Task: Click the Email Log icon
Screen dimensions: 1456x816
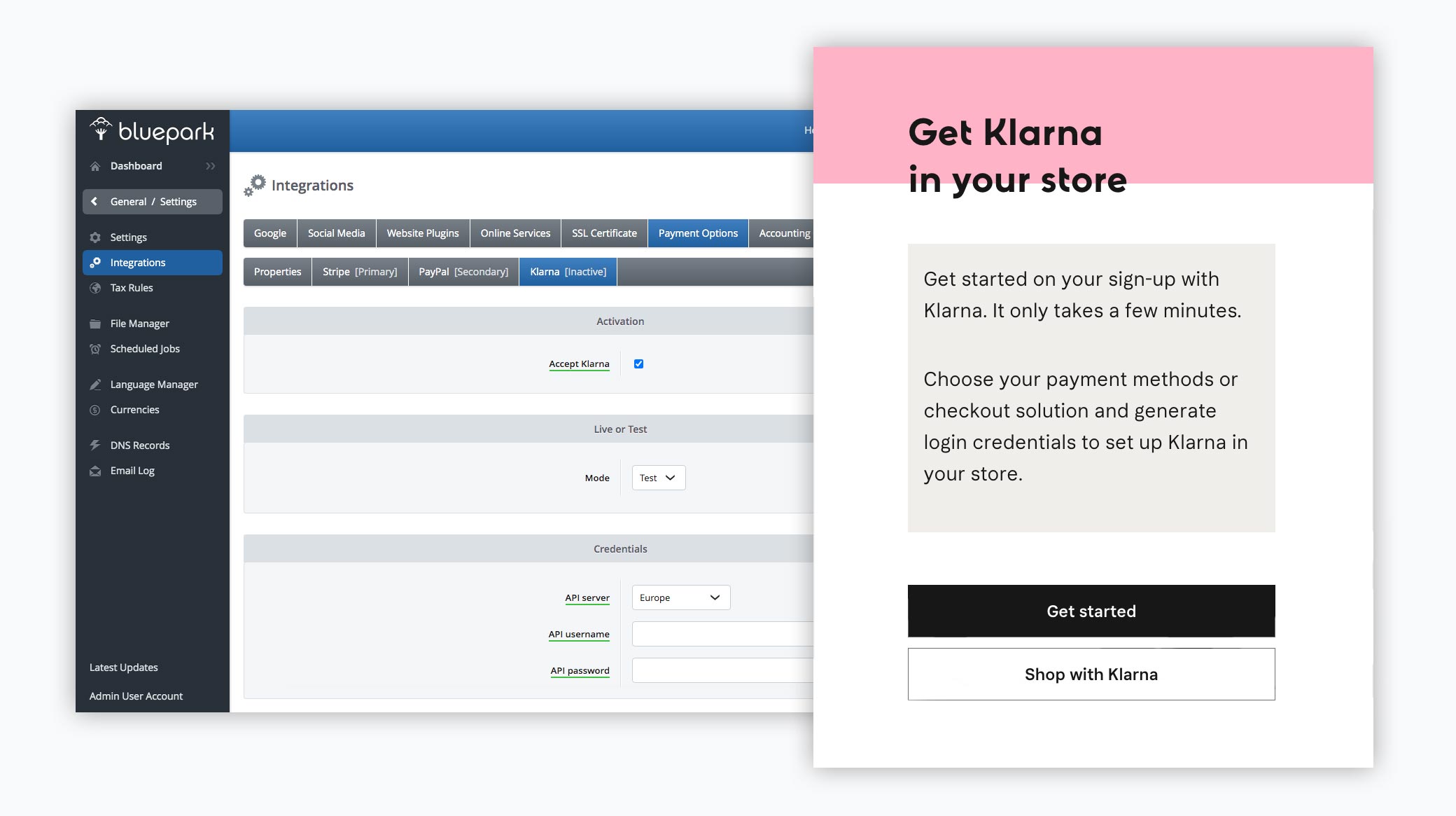Action: point(97,470)
